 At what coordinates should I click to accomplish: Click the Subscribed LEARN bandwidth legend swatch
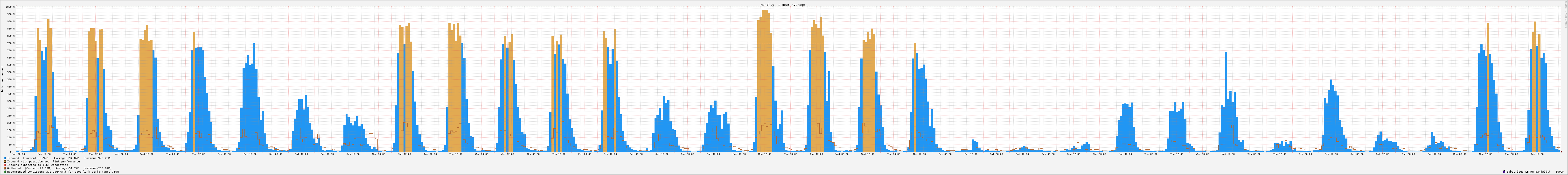coord(1504,172)
